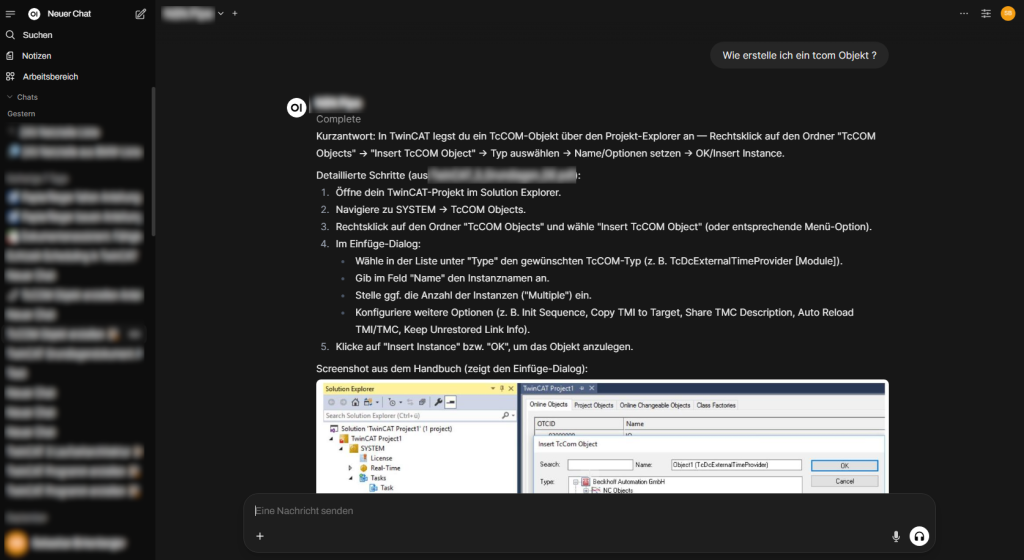Image resolution: width=1024 pixels, height=560 pixels.
Task: Click the text "Öffne dein TwinCAT-Projekt im Solution Explorer."
Action: [x=448, y=193]
